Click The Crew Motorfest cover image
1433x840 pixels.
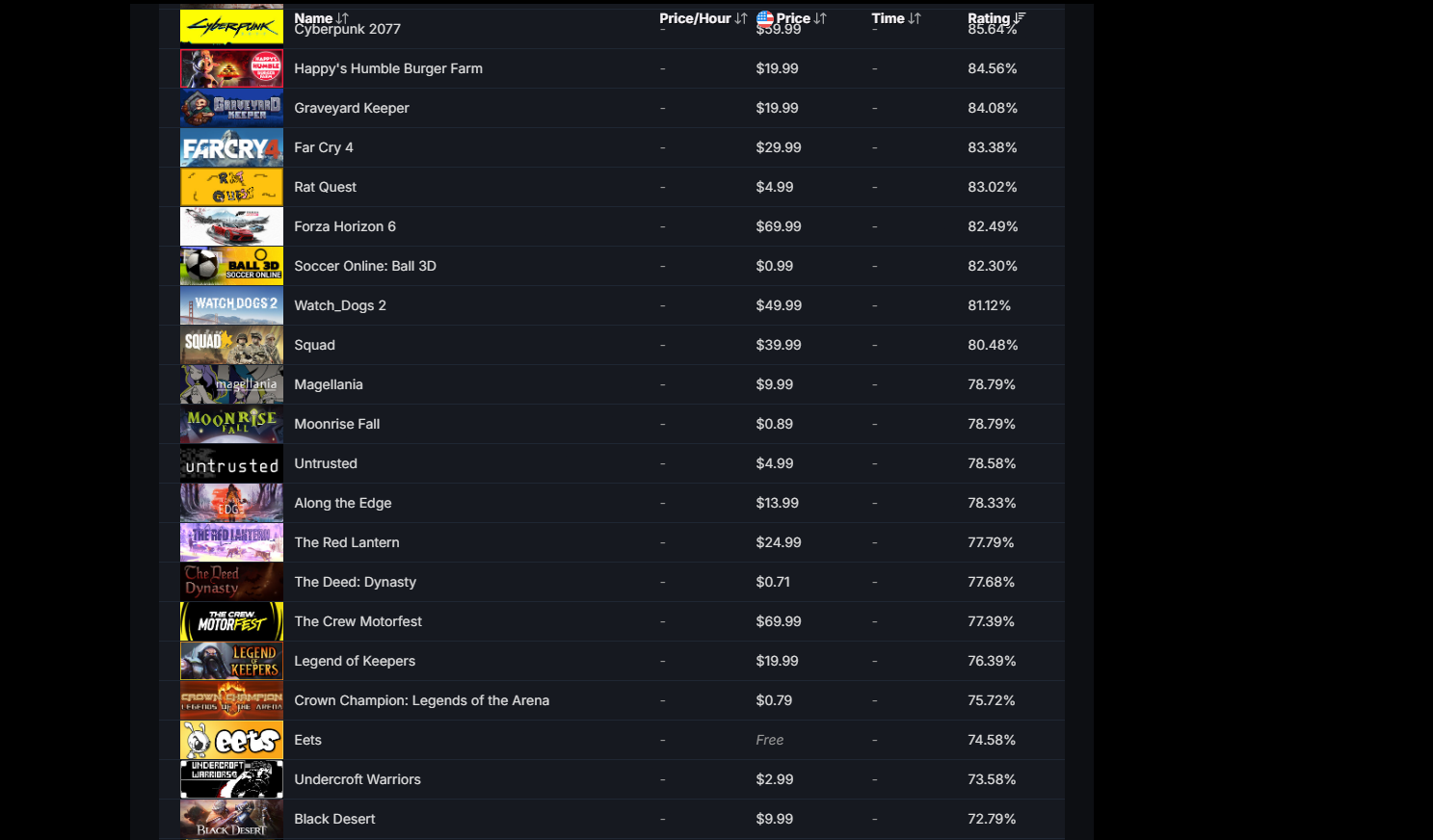tap(231, 621)
